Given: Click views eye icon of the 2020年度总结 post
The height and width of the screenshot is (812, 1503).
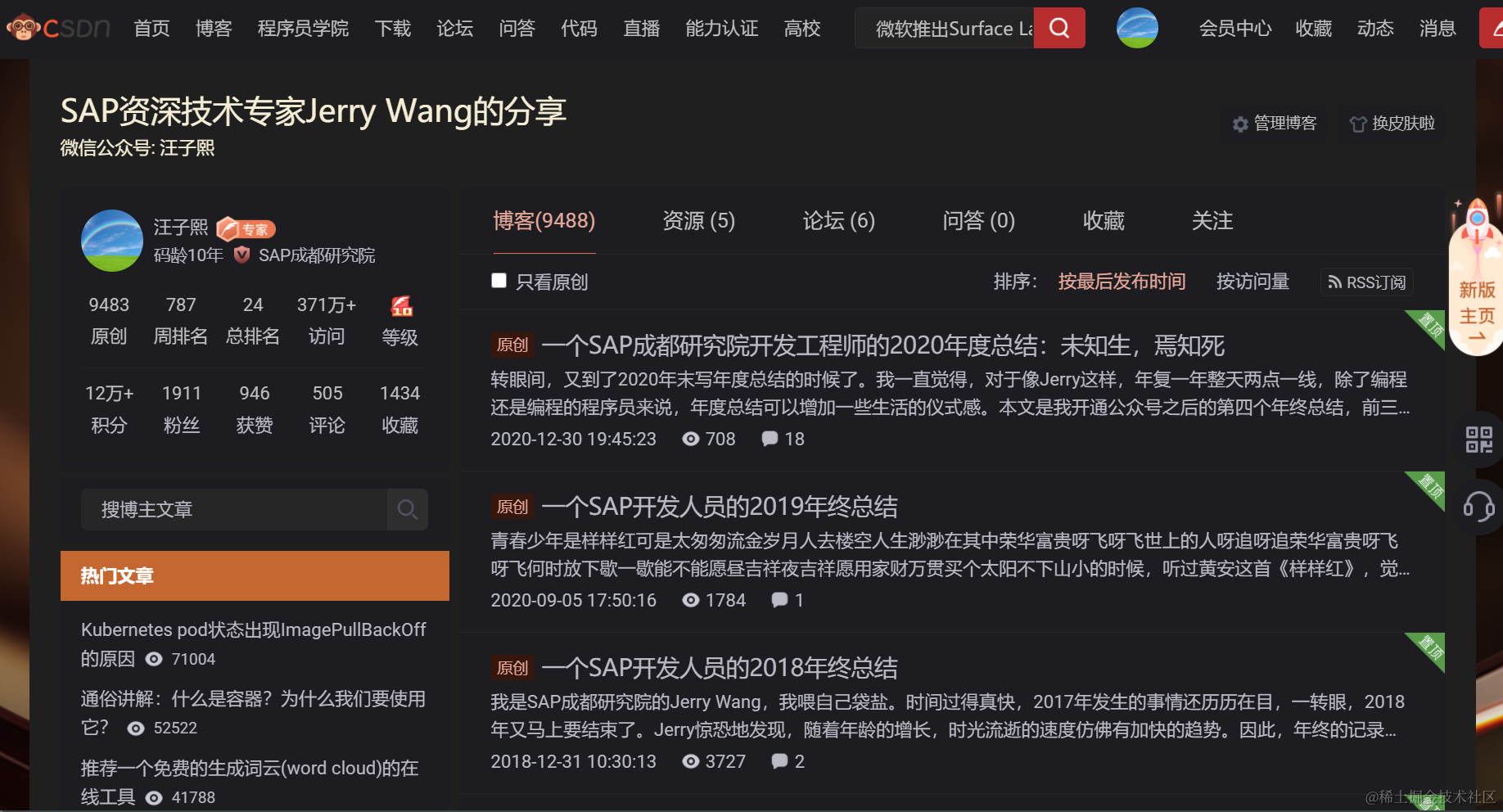Looking at the screenshot, I should coord(691,439).
